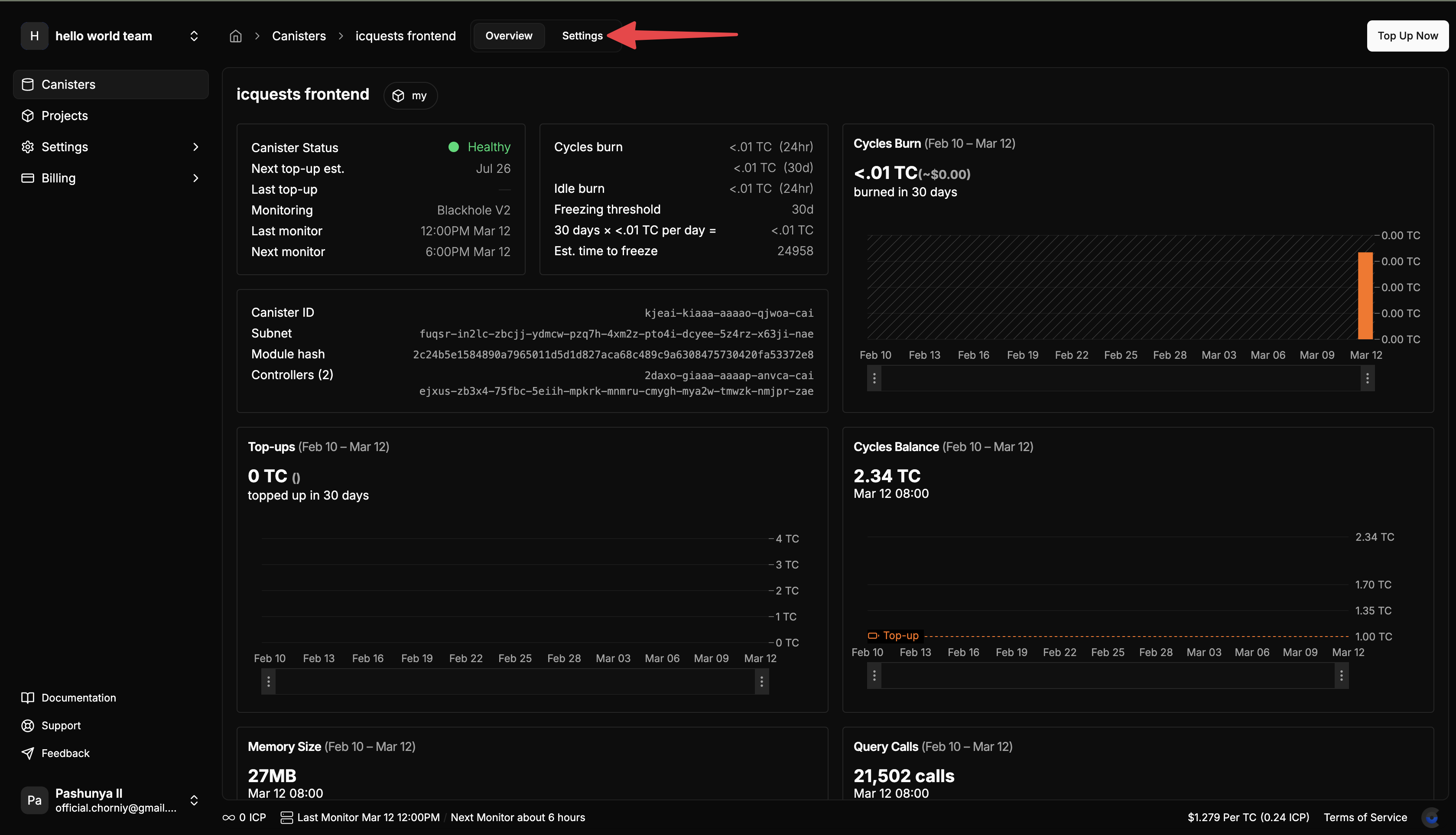This screenshot has width=1456, height=835.
Task: Switch to the Settings tab
Action: tap(582, 36)
